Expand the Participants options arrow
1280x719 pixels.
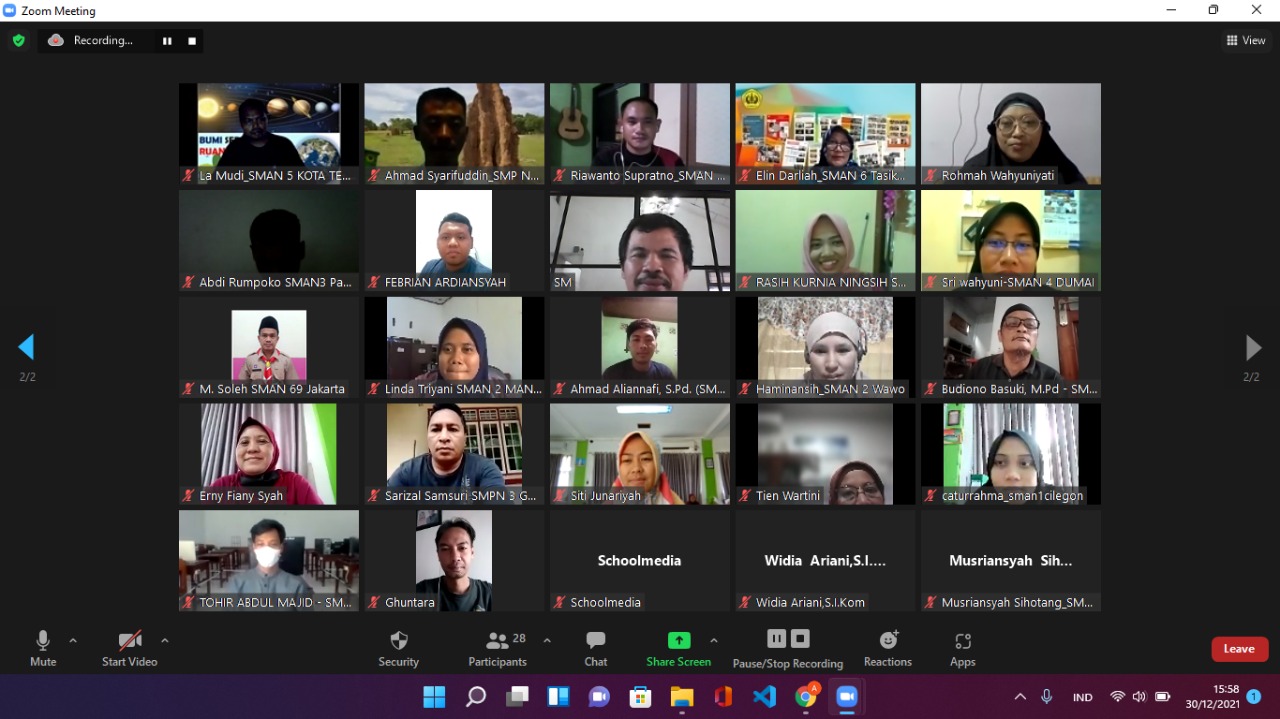tap(547, 640)
